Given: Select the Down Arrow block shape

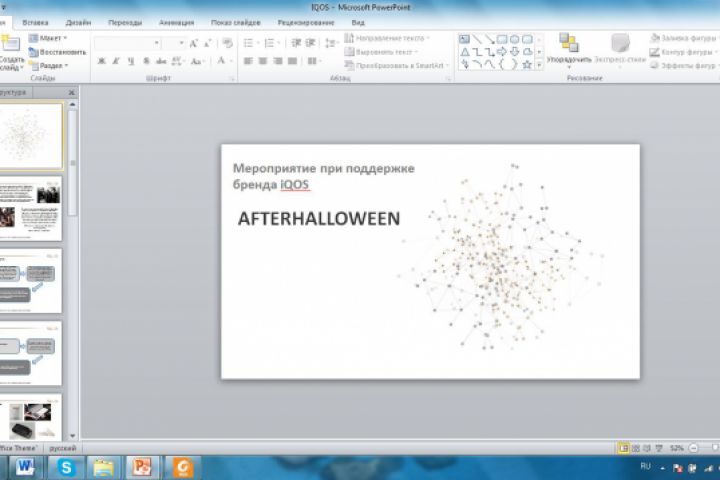Looking at the screenshot, I should 515,52.
